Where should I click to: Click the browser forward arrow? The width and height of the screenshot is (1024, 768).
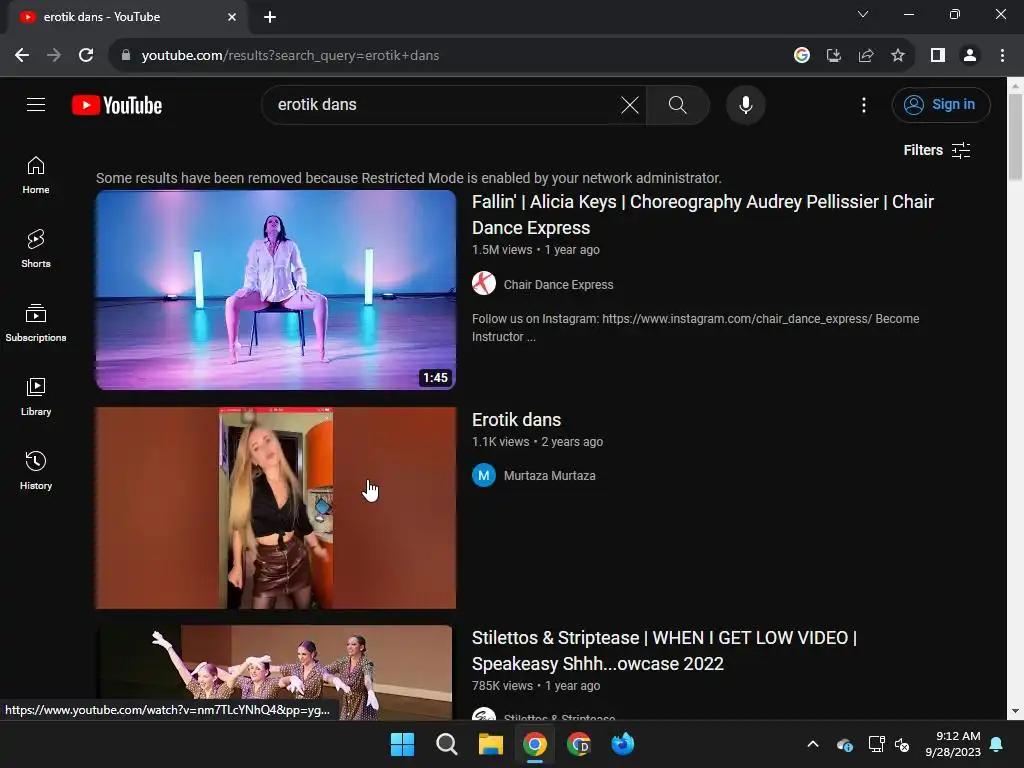54,56
